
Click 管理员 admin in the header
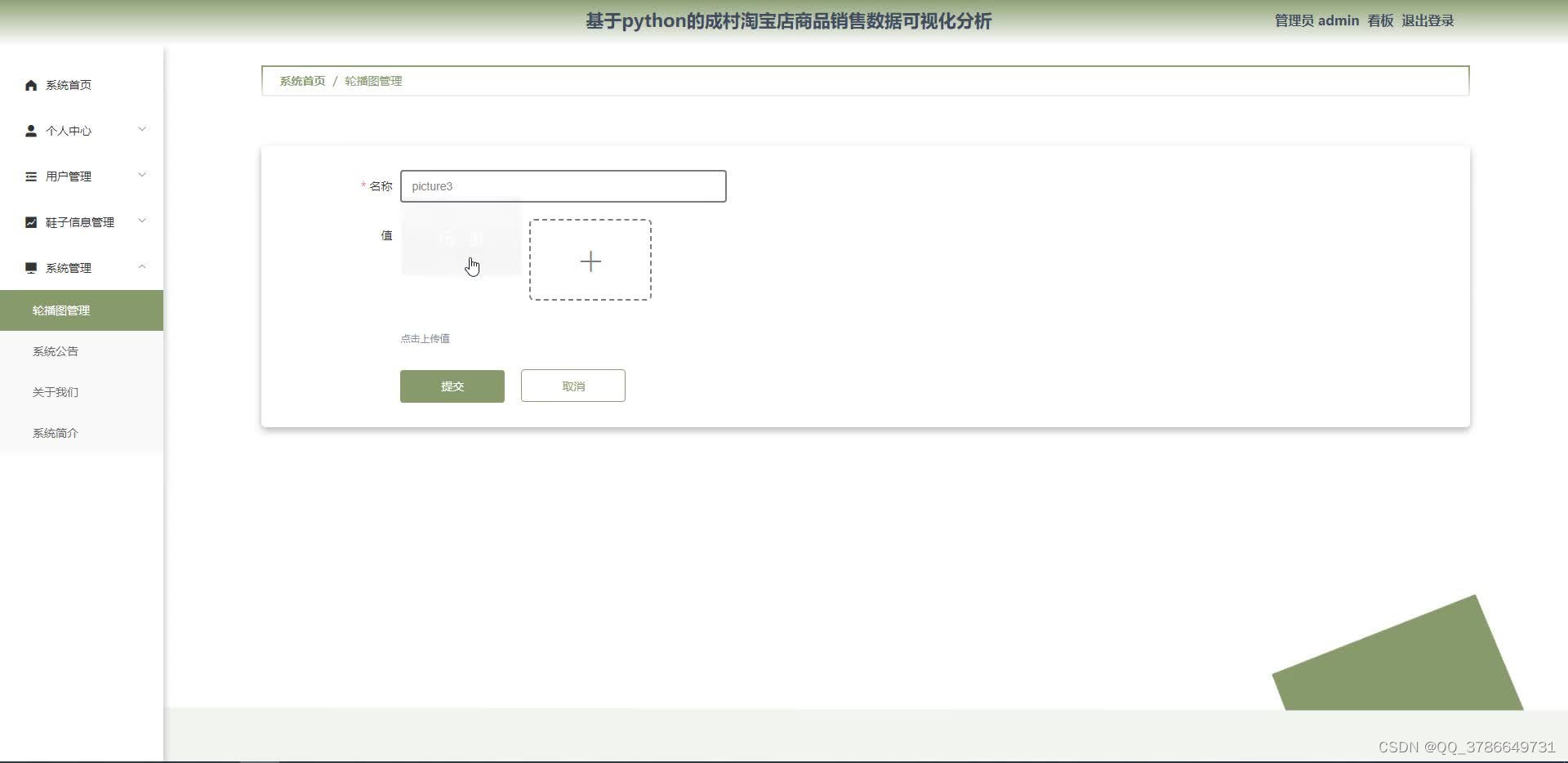pos(1316,21)
